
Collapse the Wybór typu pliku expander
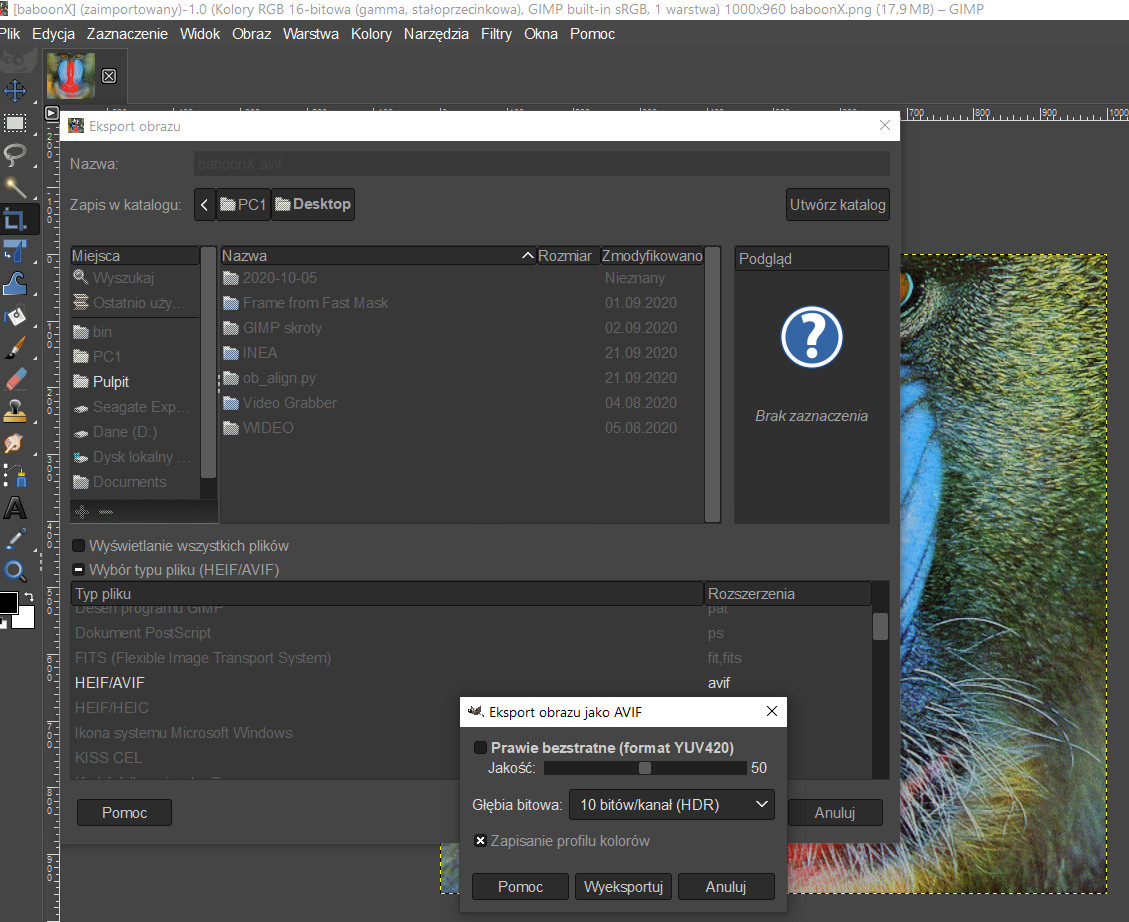coord(79,570)
